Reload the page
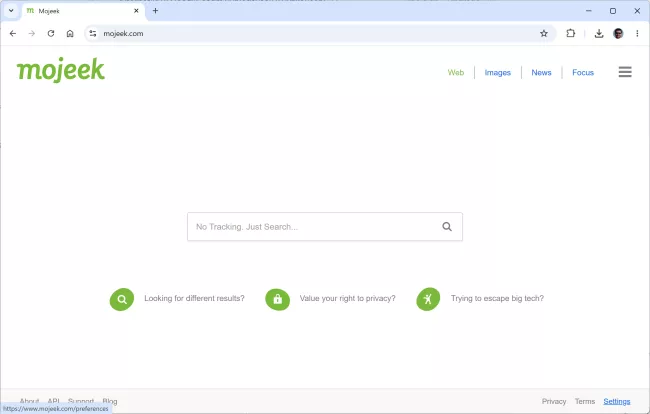Viewport: 650px width, 414px height. (x=51, y=34)
